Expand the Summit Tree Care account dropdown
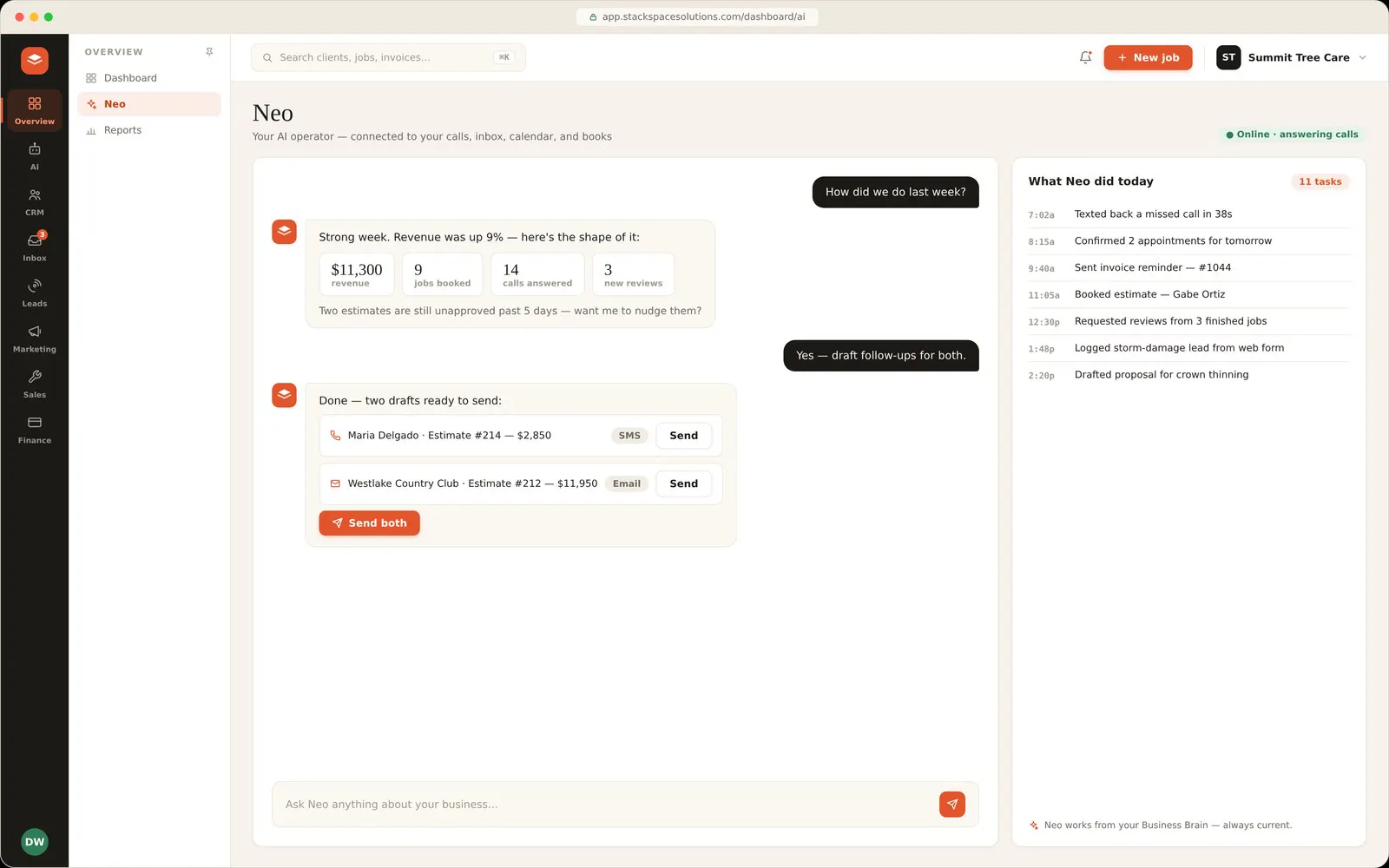1389x868 pixels. point(1362,57)
